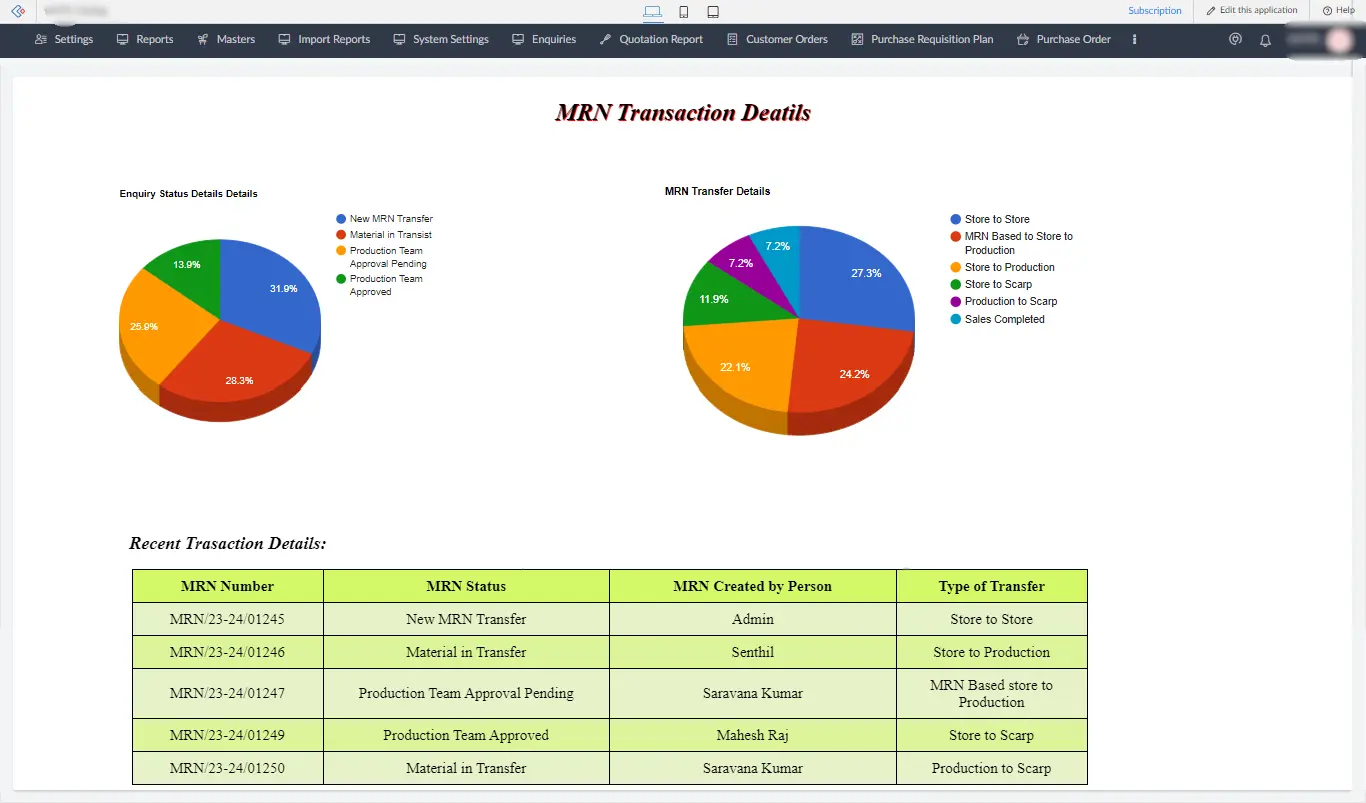Select the Purchase Requisition Plan icon
This screenshot has height=803, width=1366.
(856, 39)
